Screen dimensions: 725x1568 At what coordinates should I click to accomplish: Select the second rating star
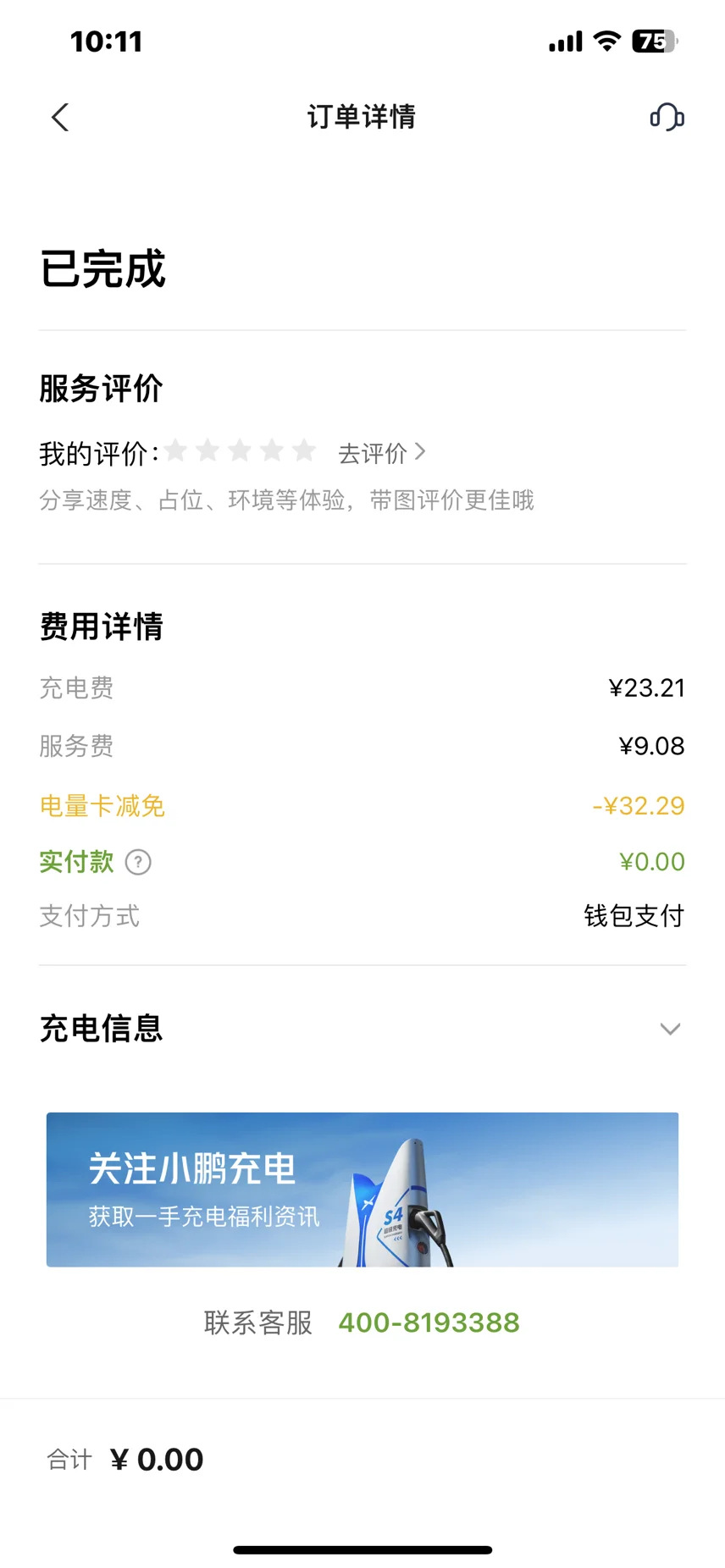pos(208,451)
